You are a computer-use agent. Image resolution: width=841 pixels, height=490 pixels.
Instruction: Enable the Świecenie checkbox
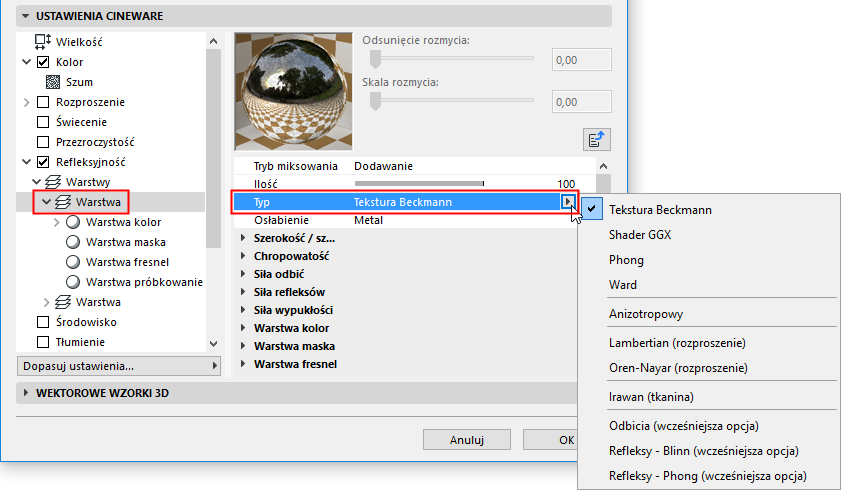click(43, 122)
